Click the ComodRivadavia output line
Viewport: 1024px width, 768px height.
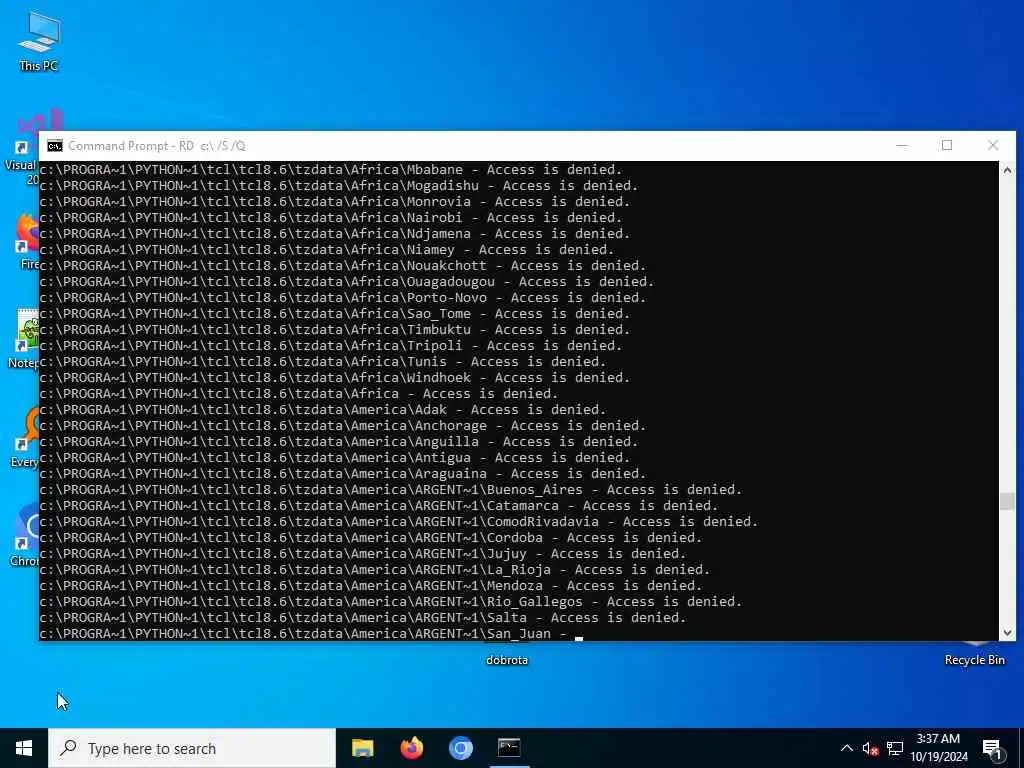(x=399, y=521)
